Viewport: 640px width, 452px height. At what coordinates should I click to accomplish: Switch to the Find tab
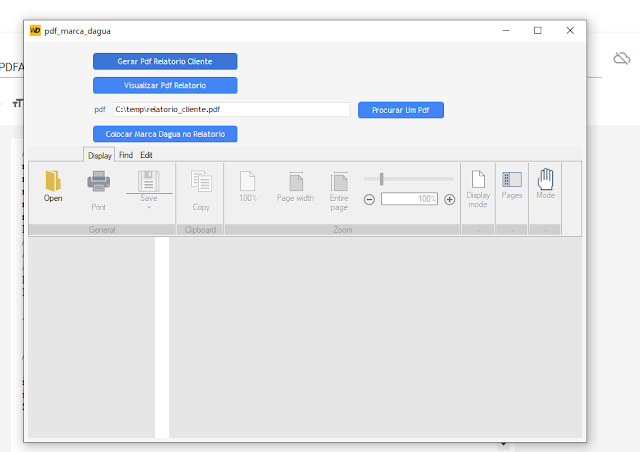pyautogui.click(x=126, y=155)
